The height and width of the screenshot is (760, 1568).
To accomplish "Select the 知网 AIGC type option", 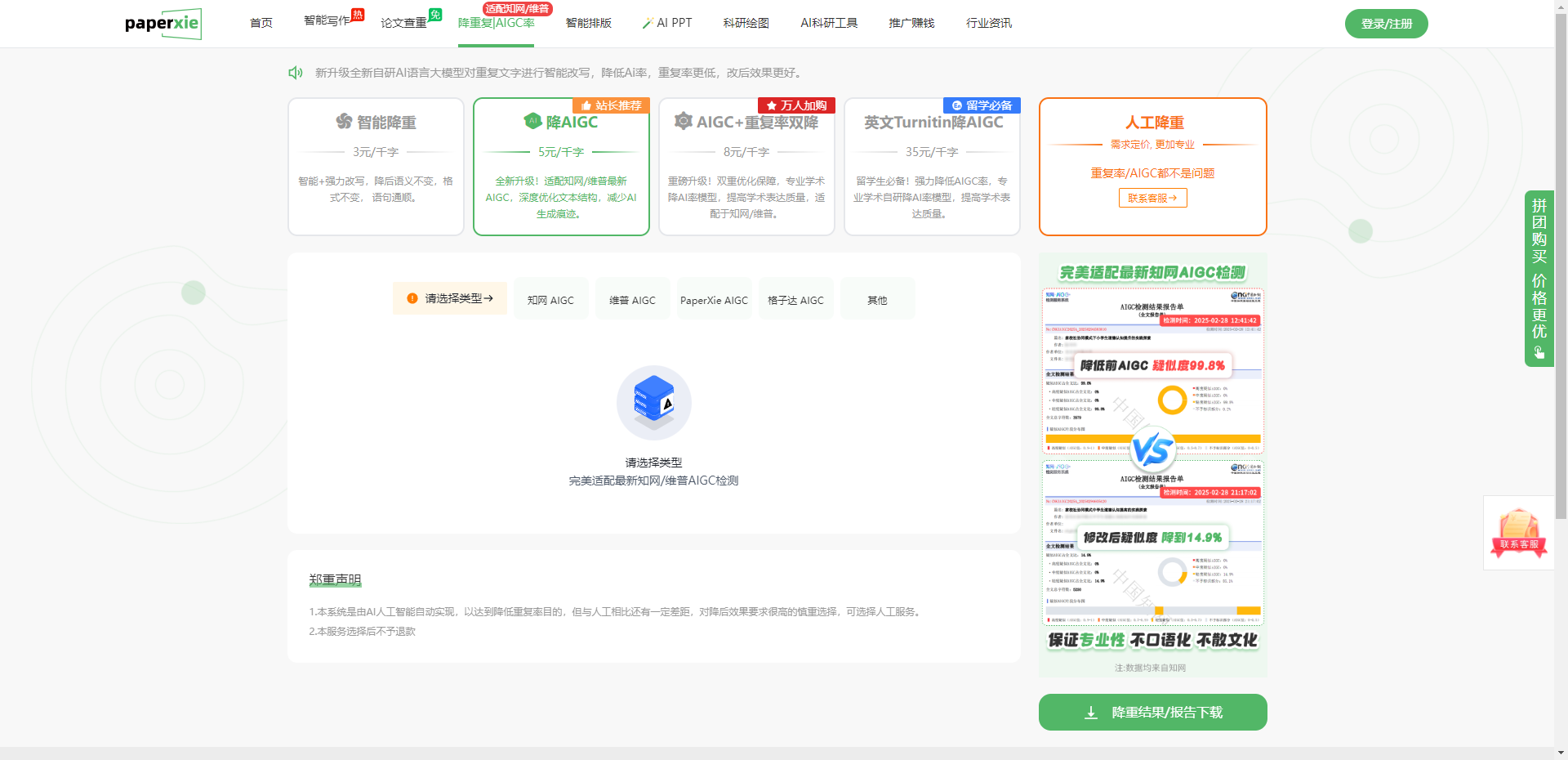I will pyautogui.click(x=550, y=299).
